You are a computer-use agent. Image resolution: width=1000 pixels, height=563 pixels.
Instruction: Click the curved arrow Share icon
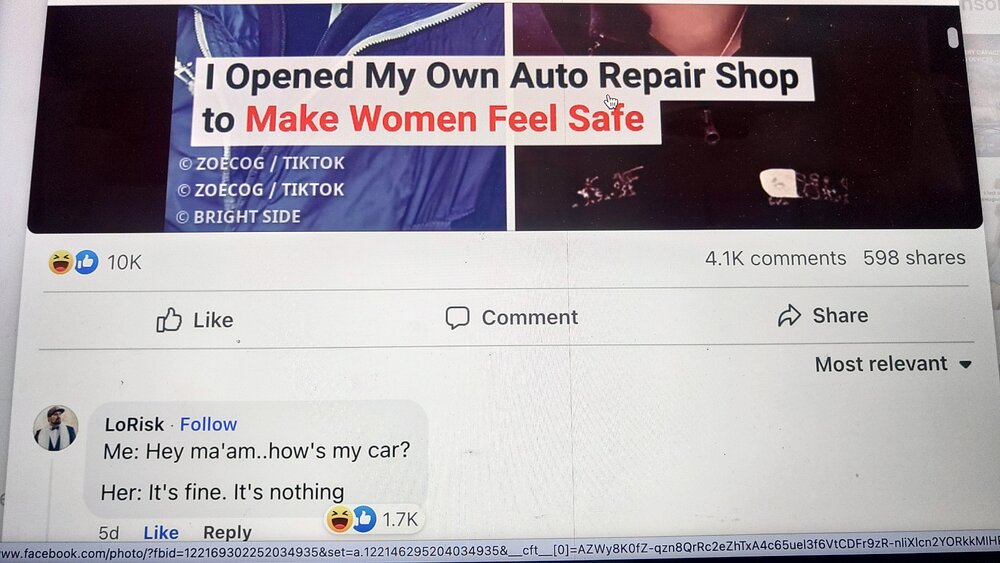(790, 315)
